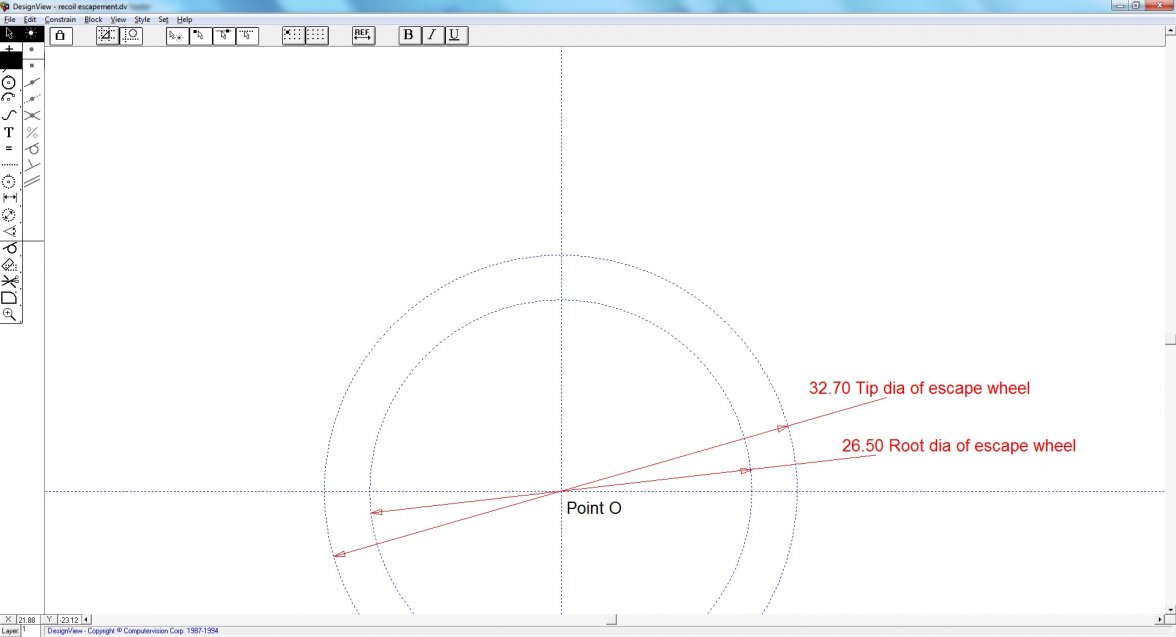
Task: Open the Constrain menu
Action: pyautogui.click(x=60, y=19)
